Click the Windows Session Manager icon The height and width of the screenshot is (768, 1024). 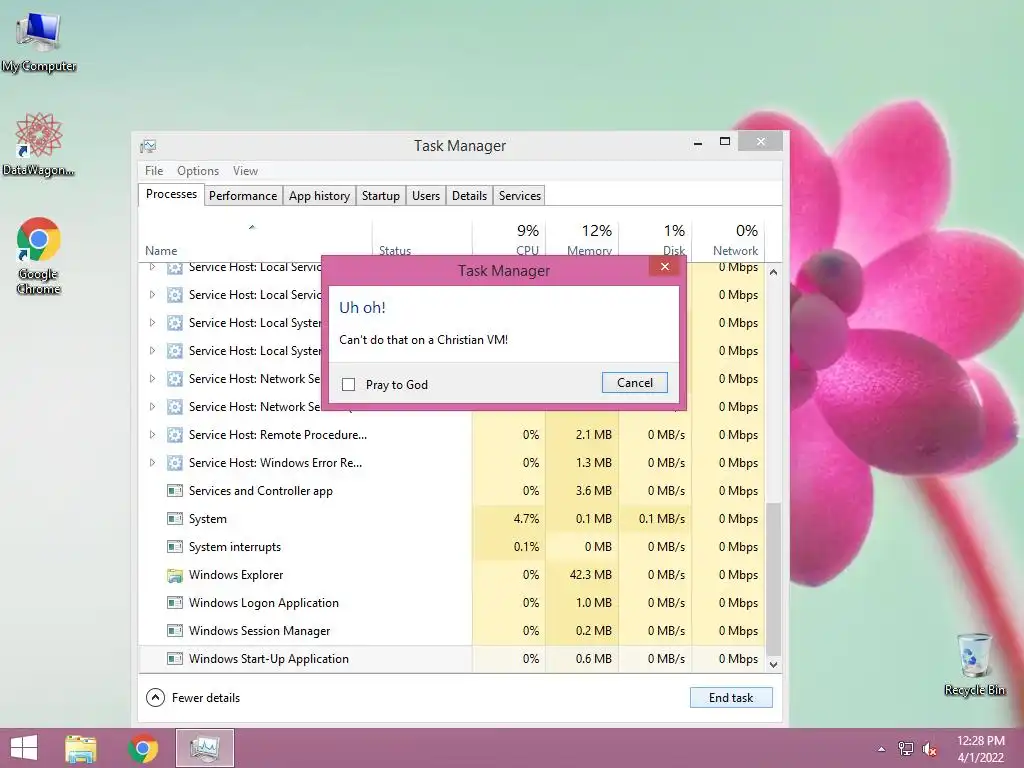(174, 632)
